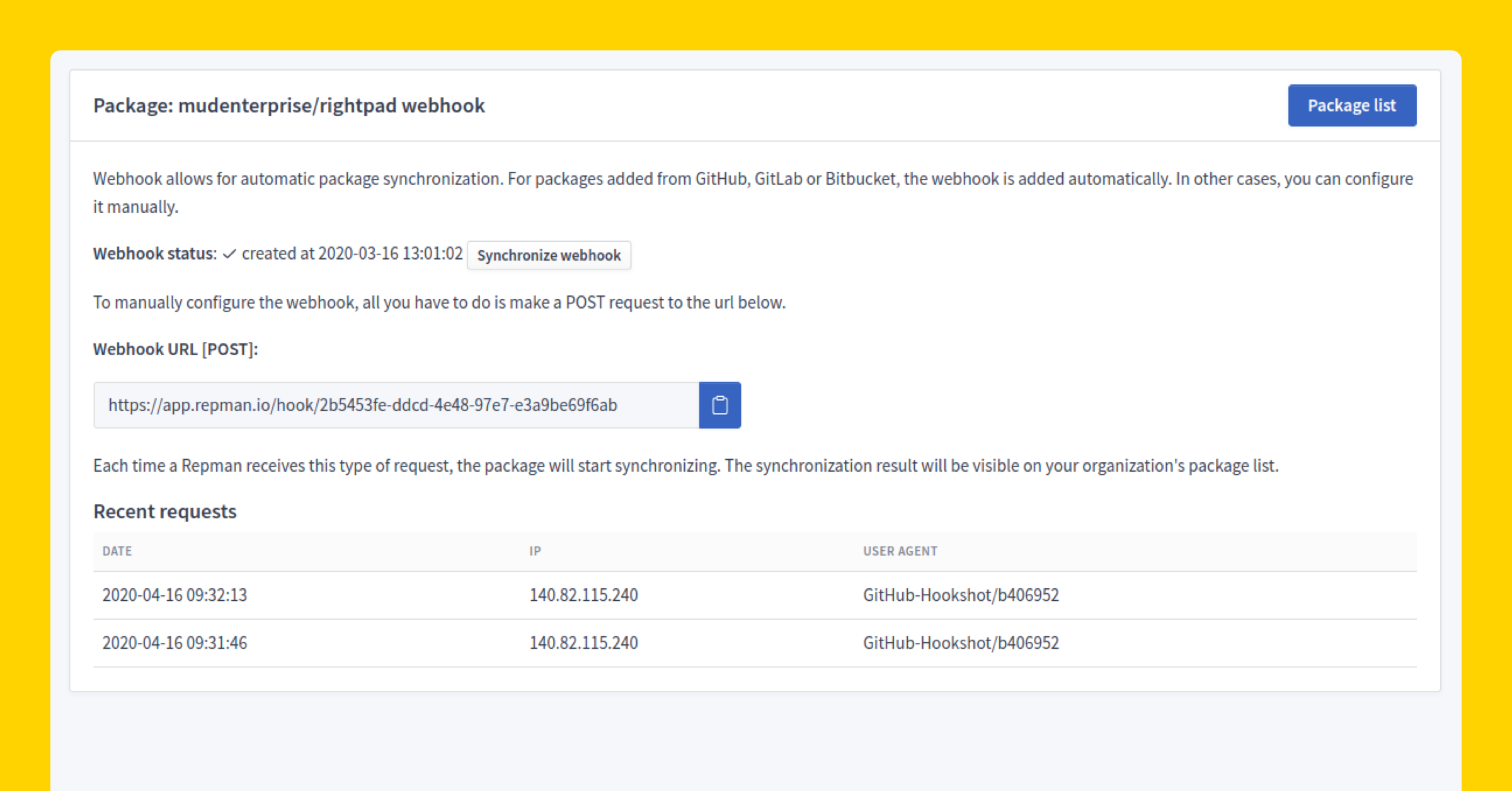
Task: Click the created at timestamp text
Action: coord(352,254)
